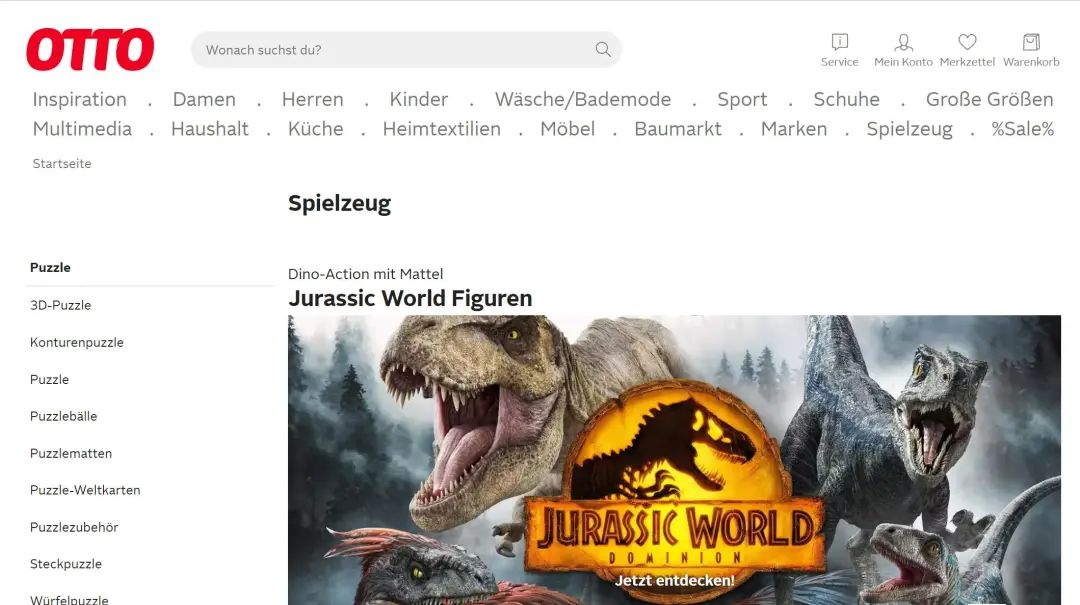This screenshot has height=605, width=1080.
Task: Open the Sport menu
Action: (x=742, y=99)
